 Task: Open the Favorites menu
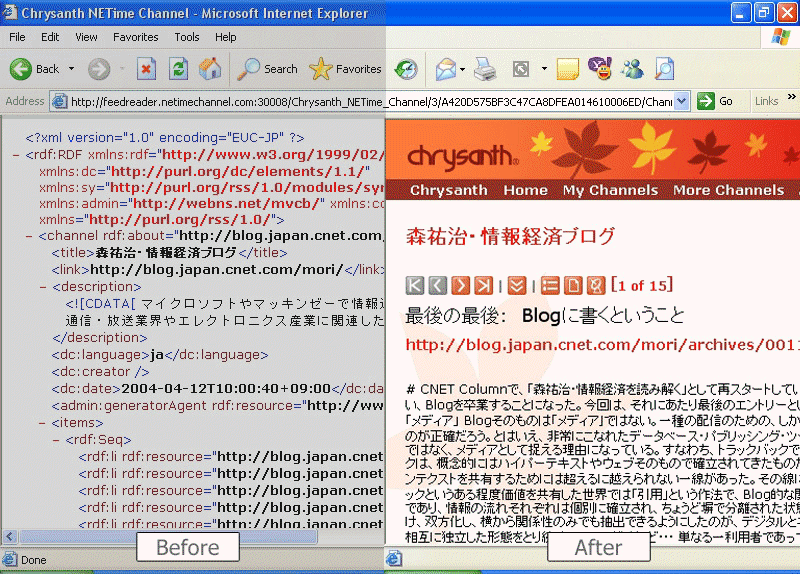pyautogui.click(x=136, y=37)
